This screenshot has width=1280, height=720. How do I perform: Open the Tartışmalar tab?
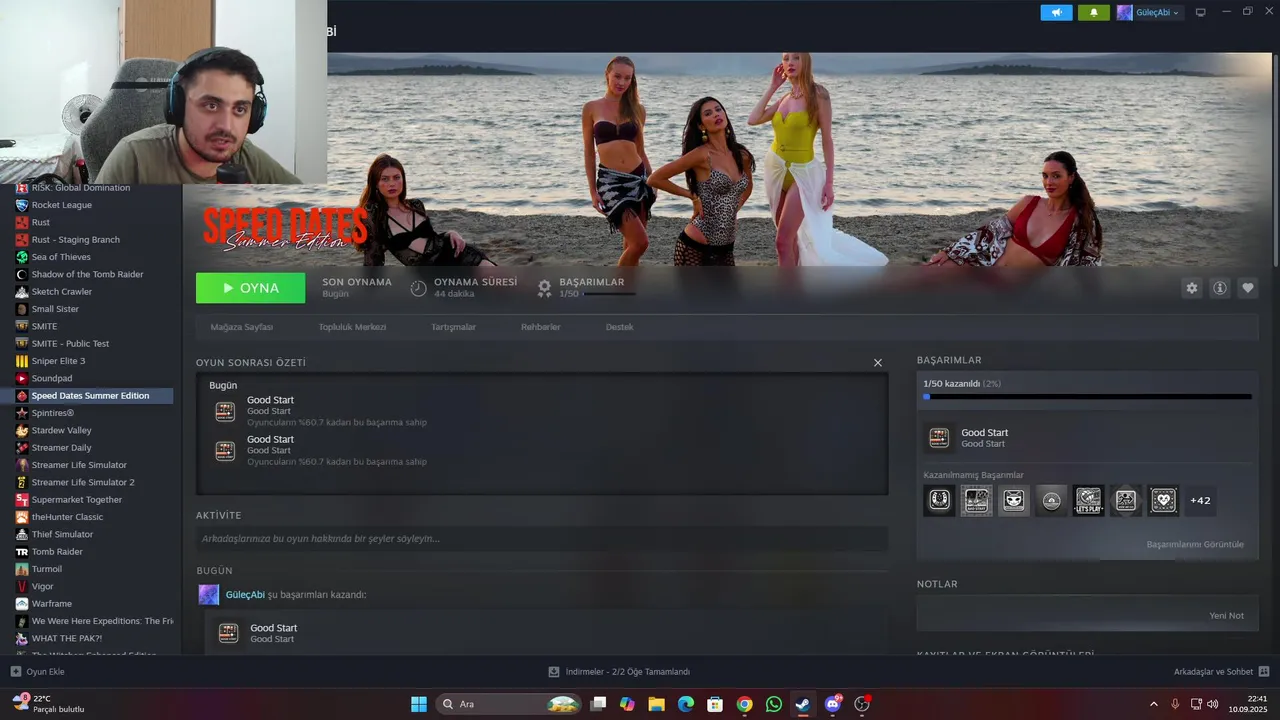click(x=453, y=327)
